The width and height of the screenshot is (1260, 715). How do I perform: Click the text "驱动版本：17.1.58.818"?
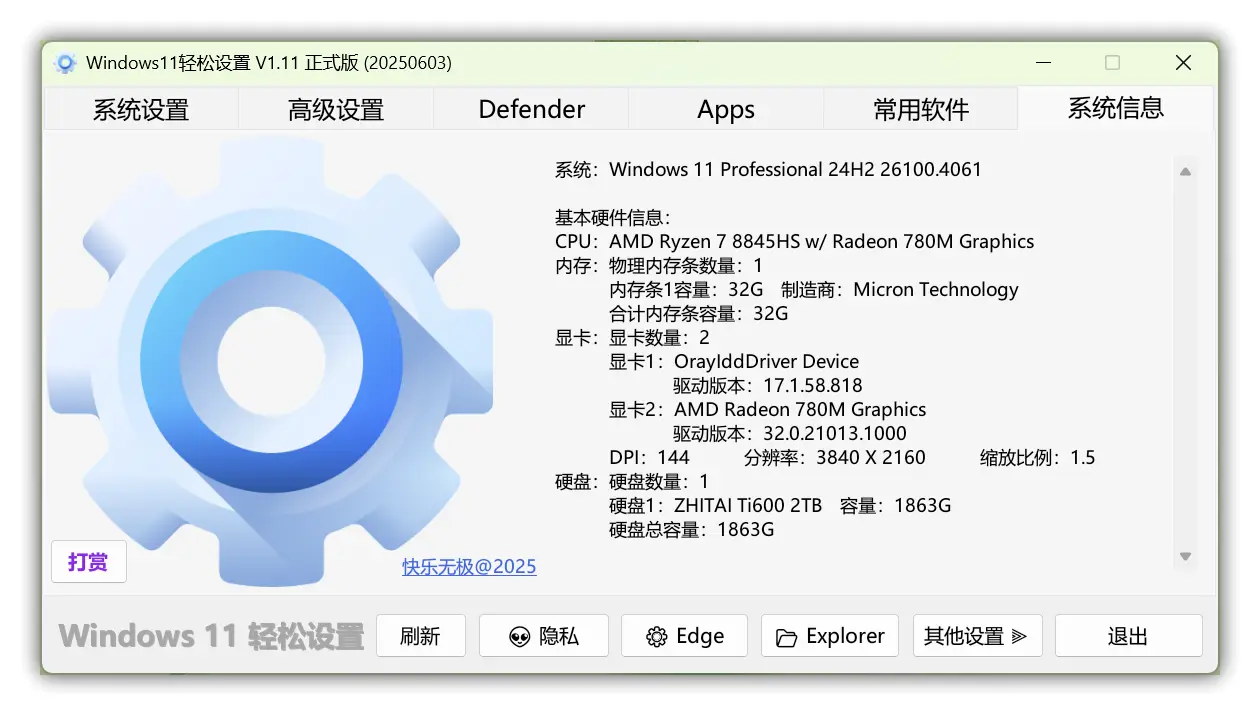768,385
